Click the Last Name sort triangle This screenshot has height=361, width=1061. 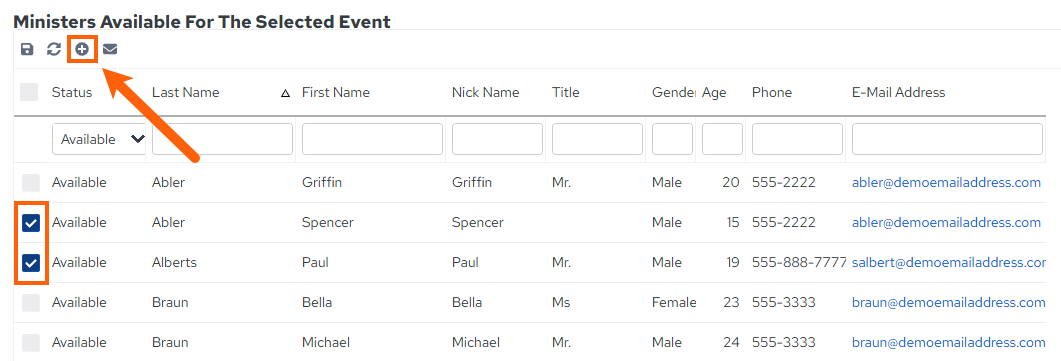tap(286, 93)
